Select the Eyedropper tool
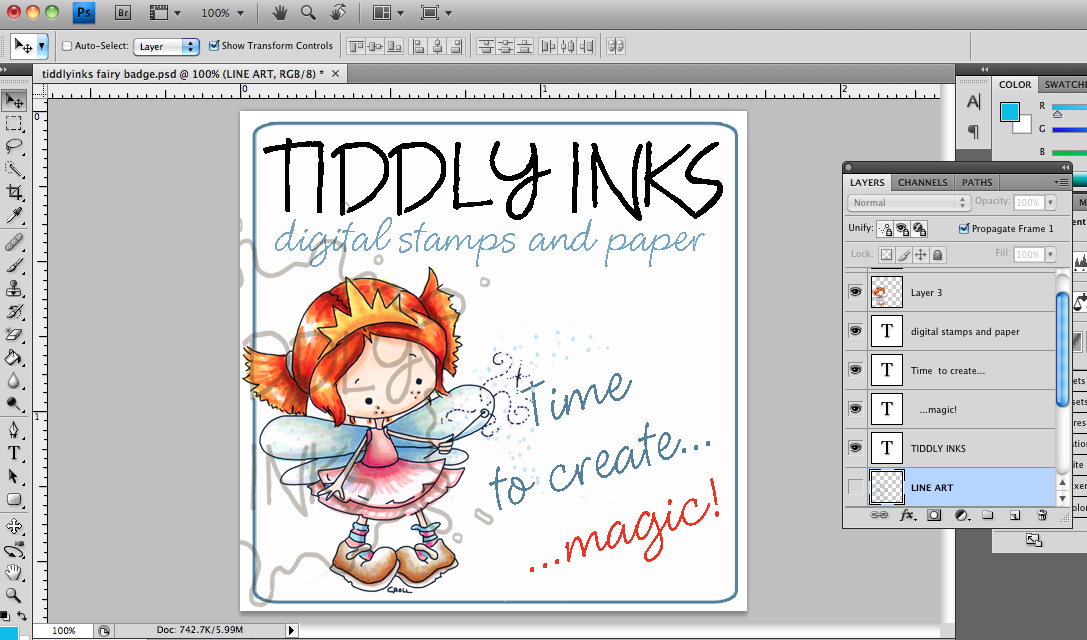This screenshot has height=640, width=1087. click(x=14, y=215)
